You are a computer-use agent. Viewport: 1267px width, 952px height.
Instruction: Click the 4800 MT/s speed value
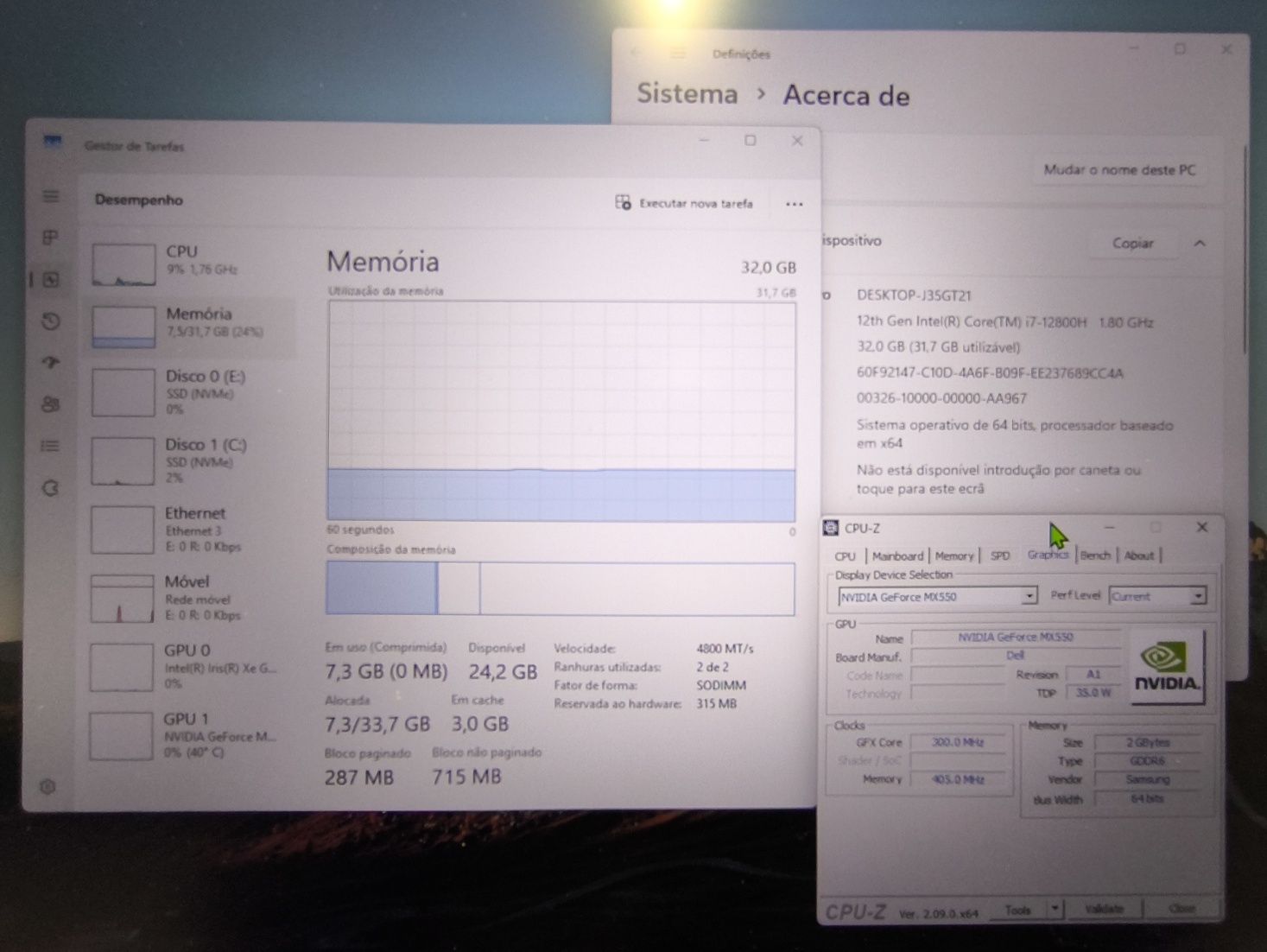pyautogui.click(x=725, y=648)
